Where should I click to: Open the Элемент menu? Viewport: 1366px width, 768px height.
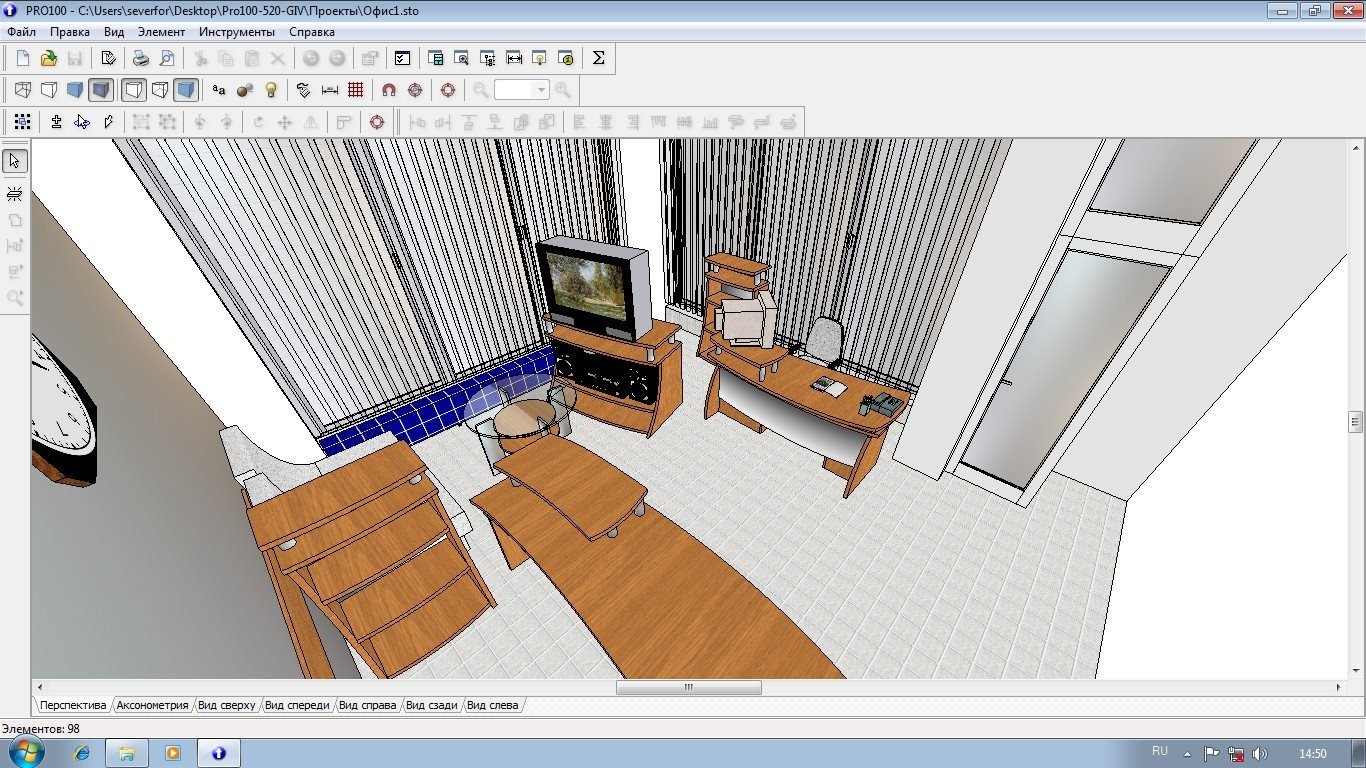[161, 32]
